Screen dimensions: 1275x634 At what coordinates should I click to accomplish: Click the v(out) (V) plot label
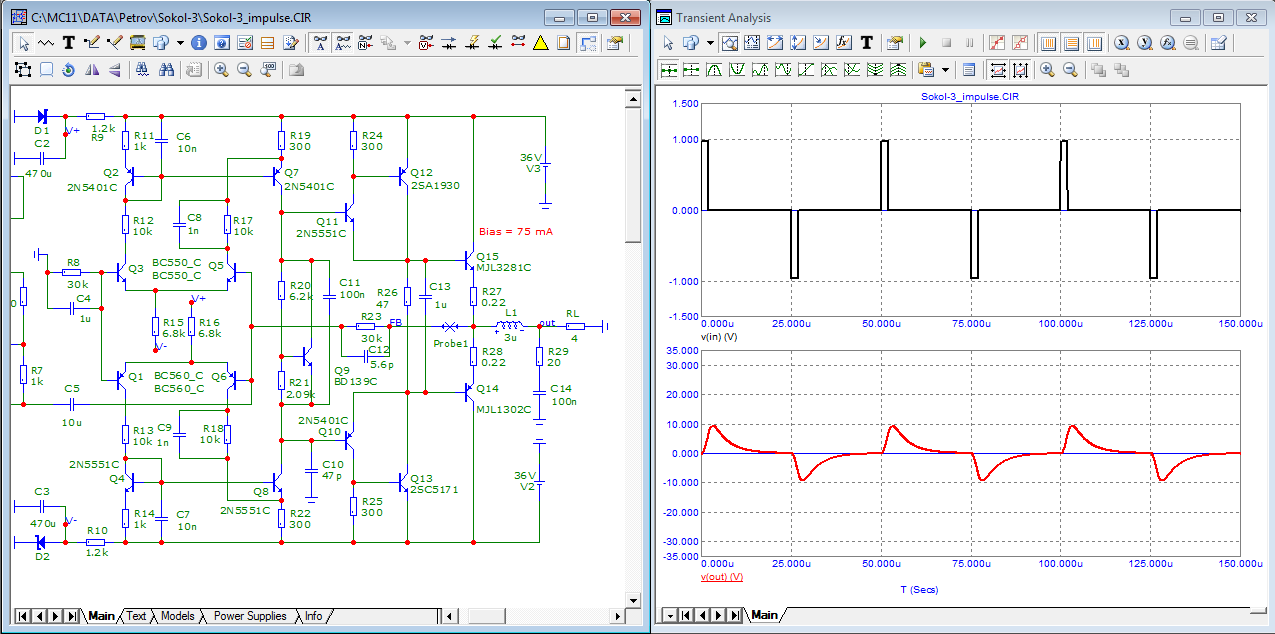(x=722, y=577)
